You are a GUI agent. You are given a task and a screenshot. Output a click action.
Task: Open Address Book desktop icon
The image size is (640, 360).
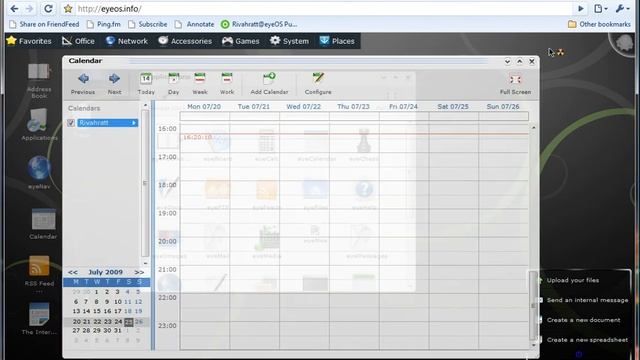(39, 81)
